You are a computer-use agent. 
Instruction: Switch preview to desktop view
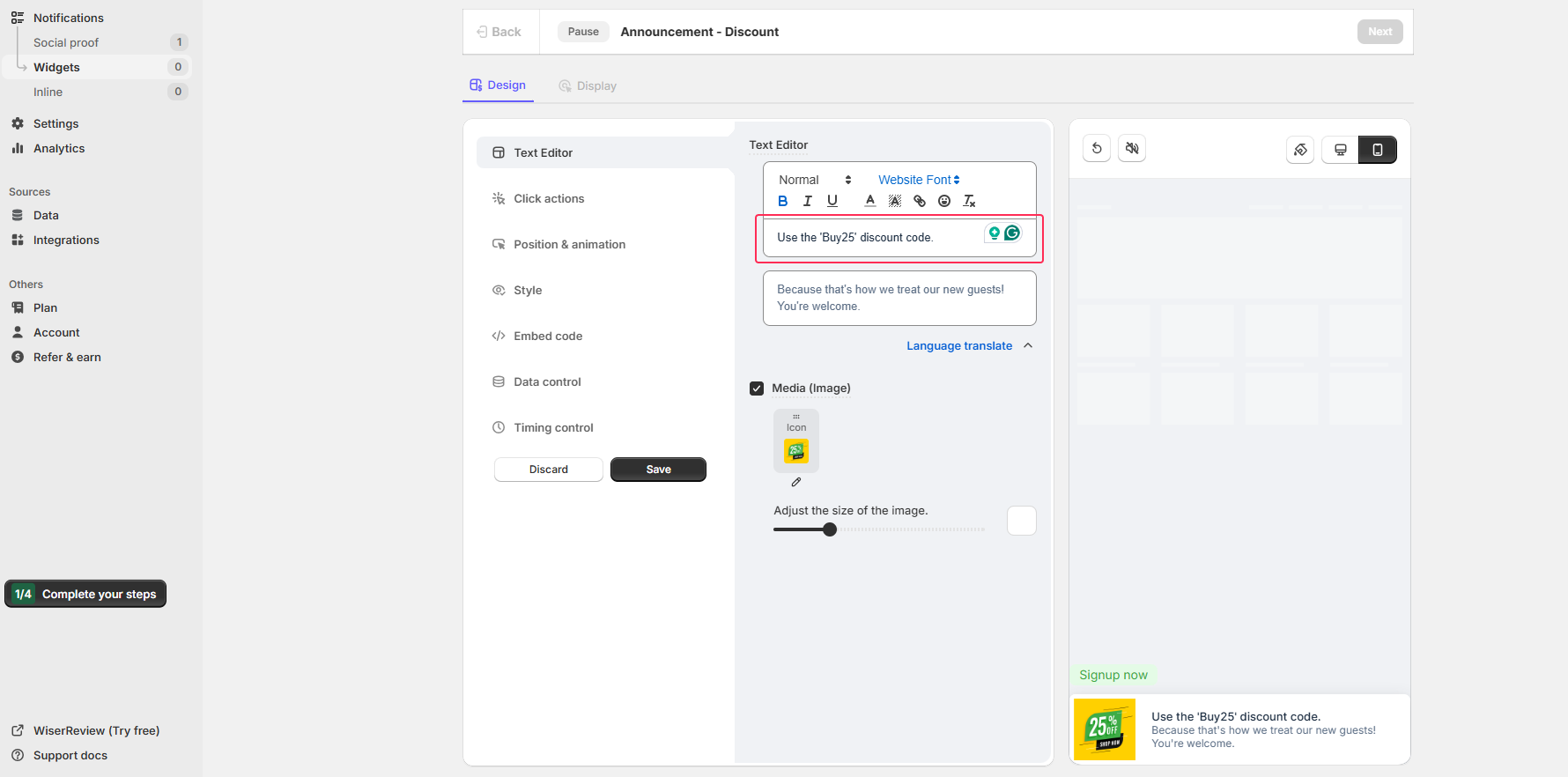pyautogui.click(x=1341, y=150)
